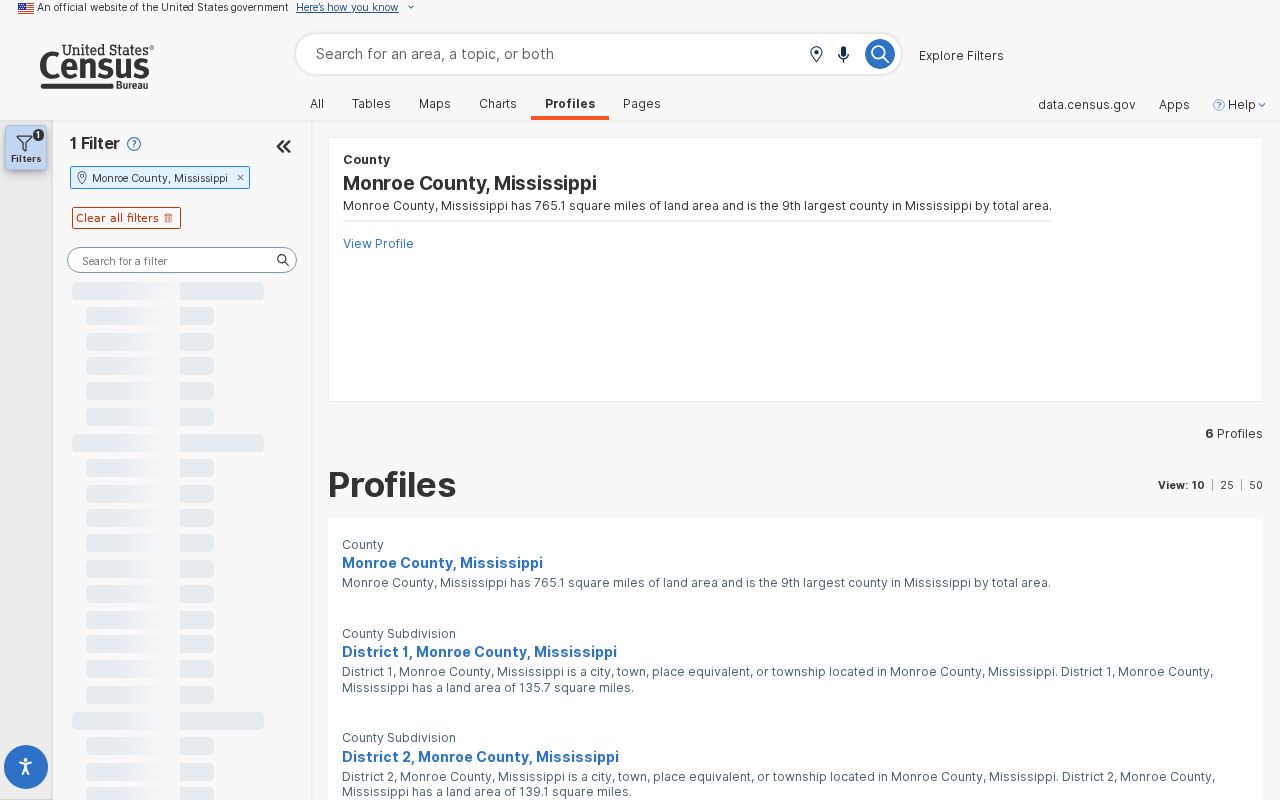The height and width of the screenshot is (800, 1280).
Task: Open Monroe County, Mississippi profile result link
Action: point(442,563)
